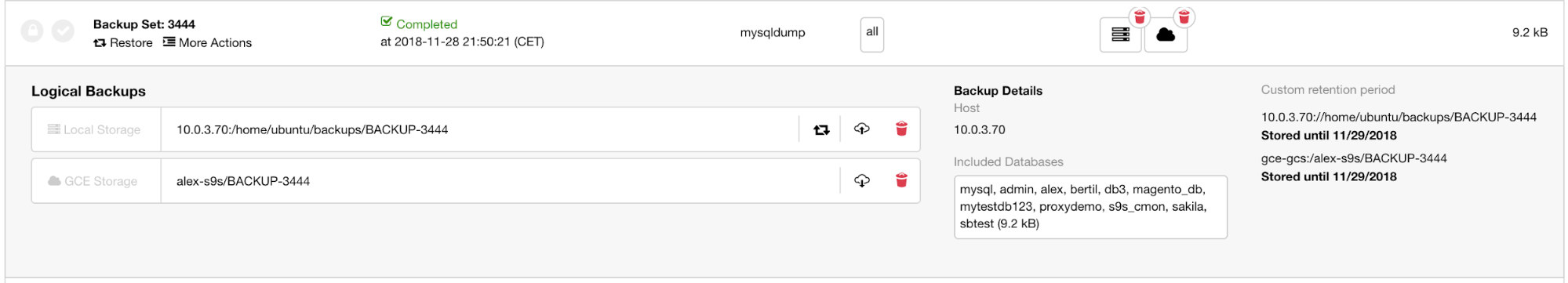Click Restore under Backup Set 3444
1568x283 pixels.
tap(123, 43)
